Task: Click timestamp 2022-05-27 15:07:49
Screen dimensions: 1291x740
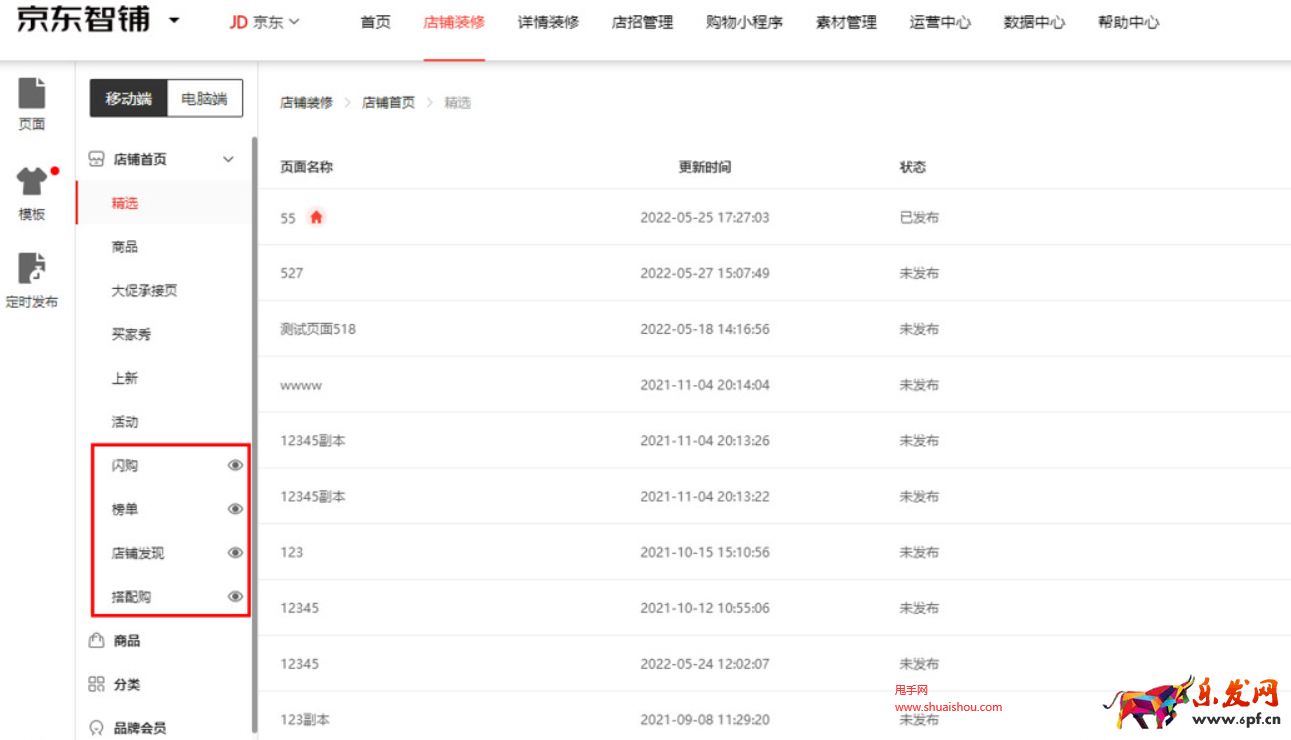Action: click(x=705, y=273)
